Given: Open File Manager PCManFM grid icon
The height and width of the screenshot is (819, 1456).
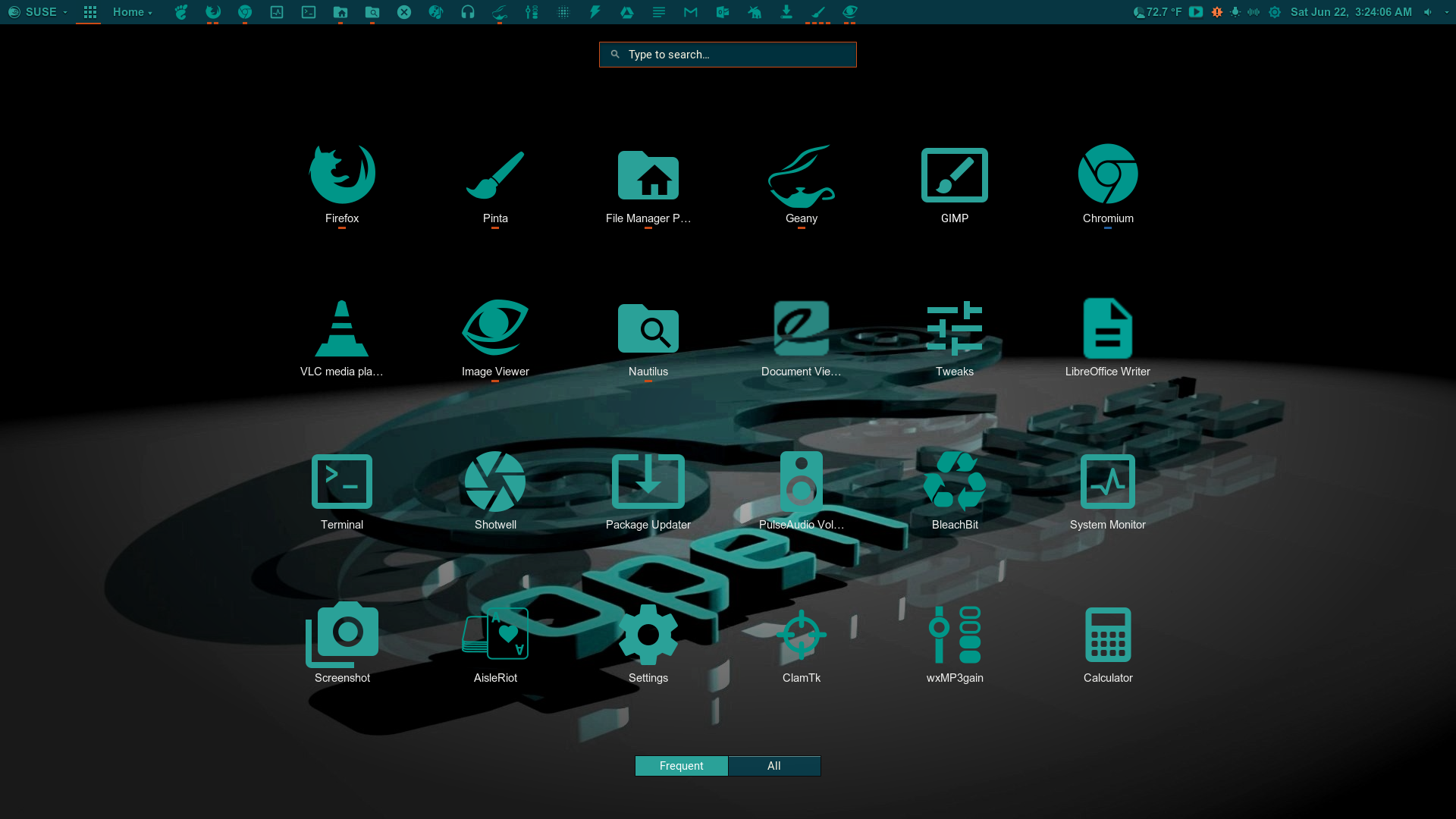Looking at the screenshot, I should pos(648,184).
